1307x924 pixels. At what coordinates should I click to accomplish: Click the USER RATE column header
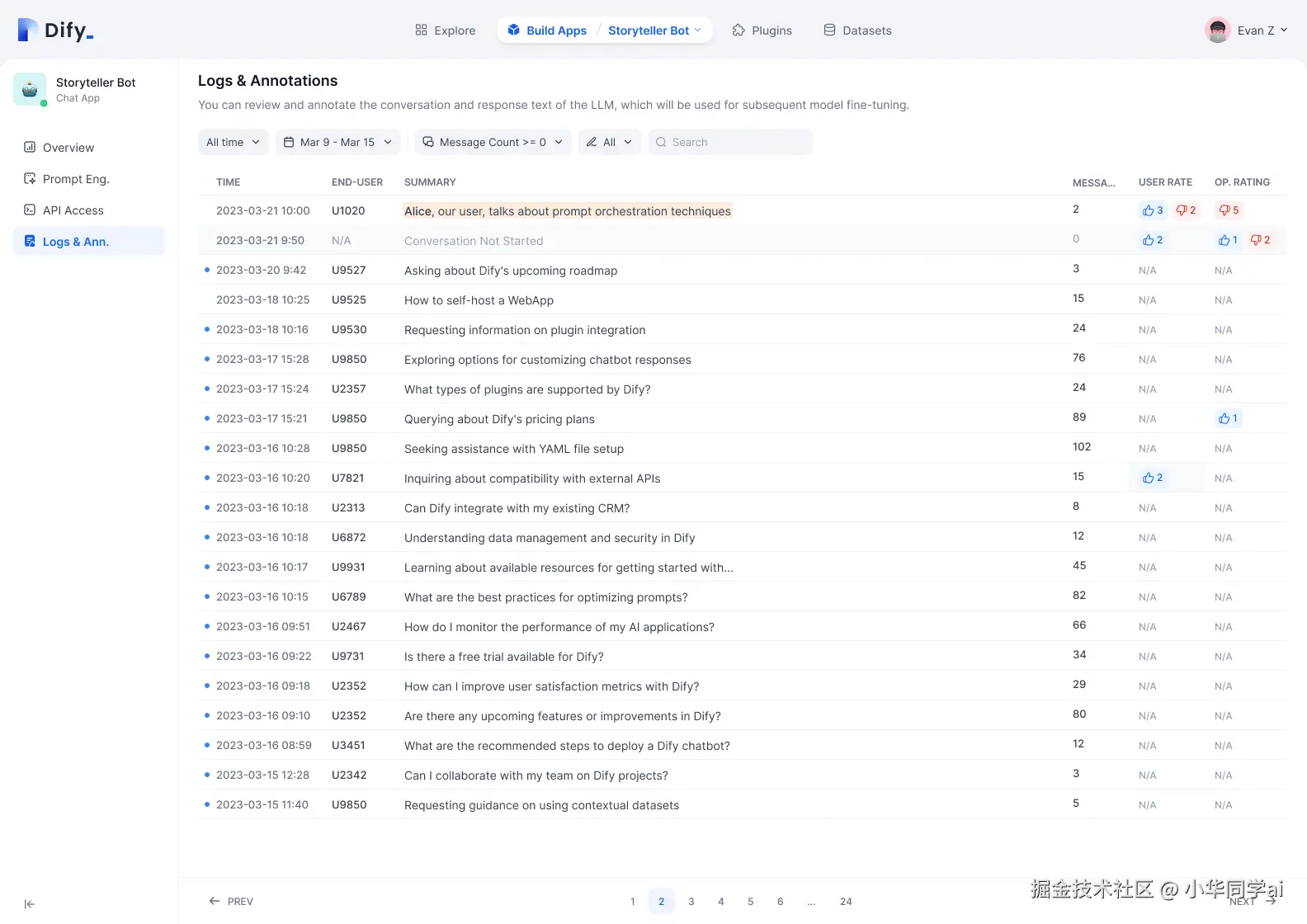[x=1165, y=182]
